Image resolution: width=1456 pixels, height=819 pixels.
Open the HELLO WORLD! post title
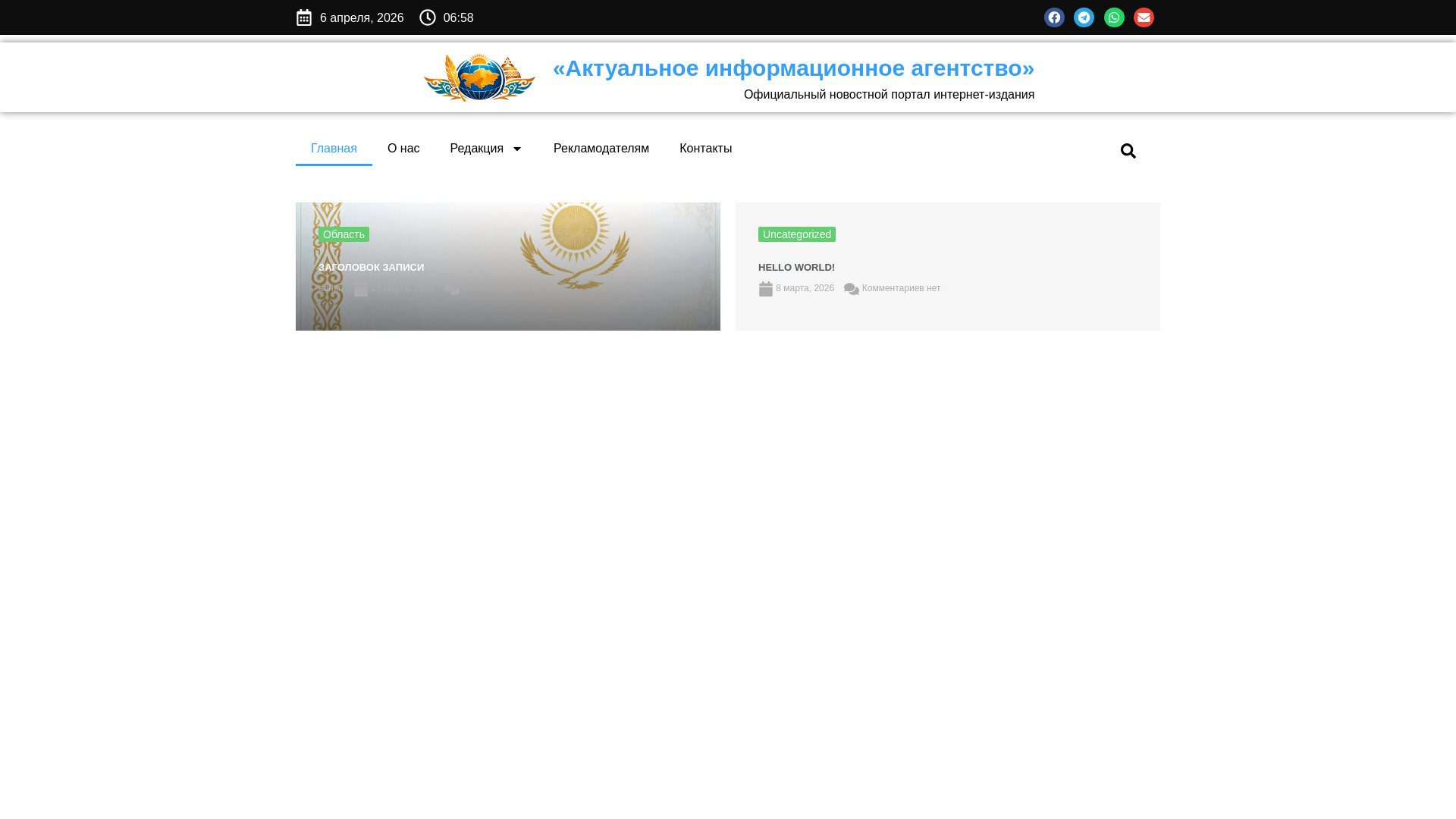pyautogui.click(x=796, y=268)
